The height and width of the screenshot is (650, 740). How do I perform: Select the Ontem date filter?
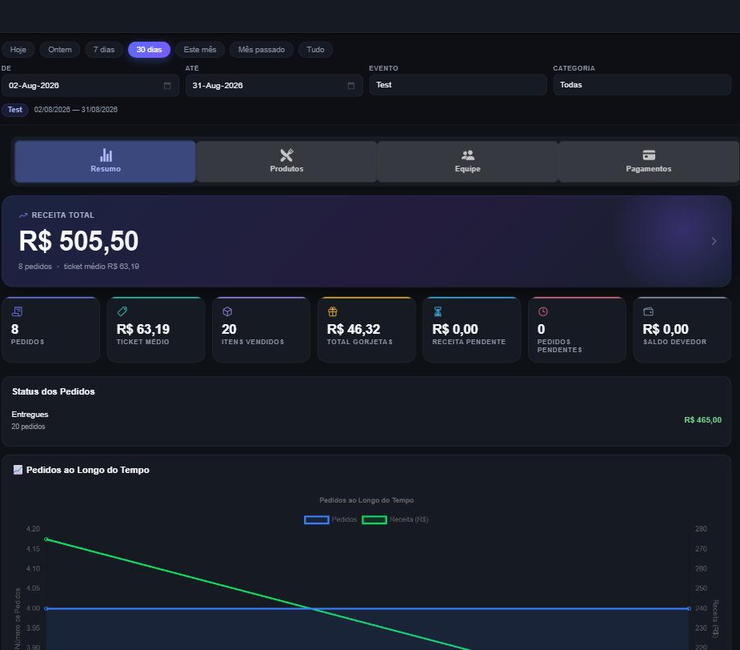point(60,50)
